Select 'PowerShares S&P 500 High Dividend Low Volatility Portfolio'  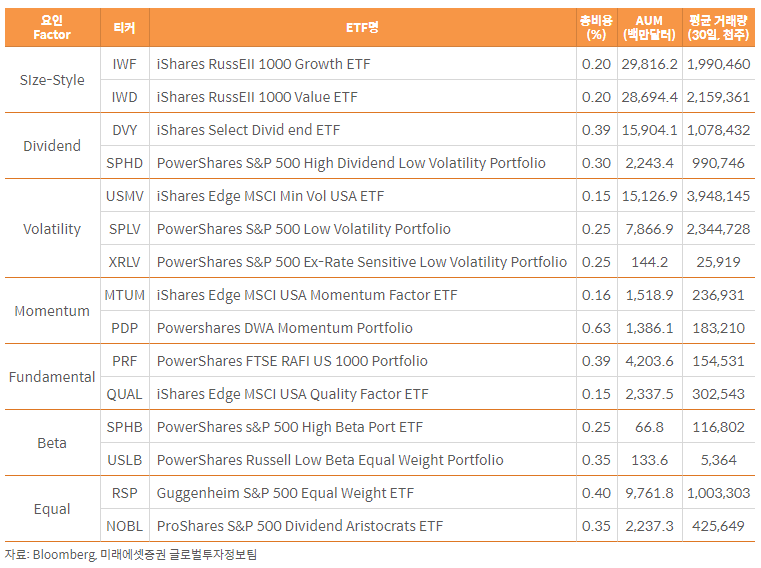tap(351, 163)
